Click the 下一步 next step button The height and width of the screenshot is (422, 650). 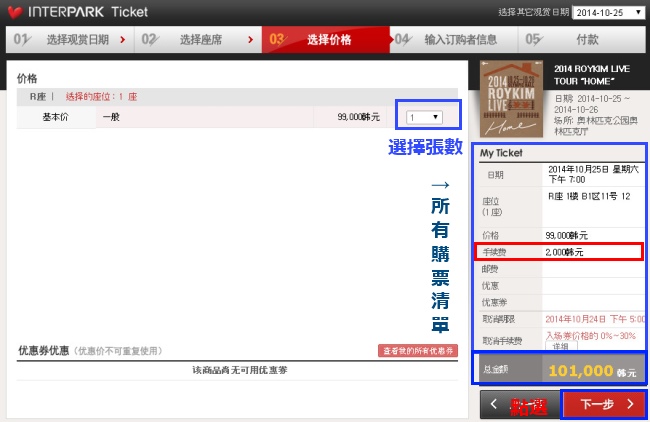pos(604,404)
